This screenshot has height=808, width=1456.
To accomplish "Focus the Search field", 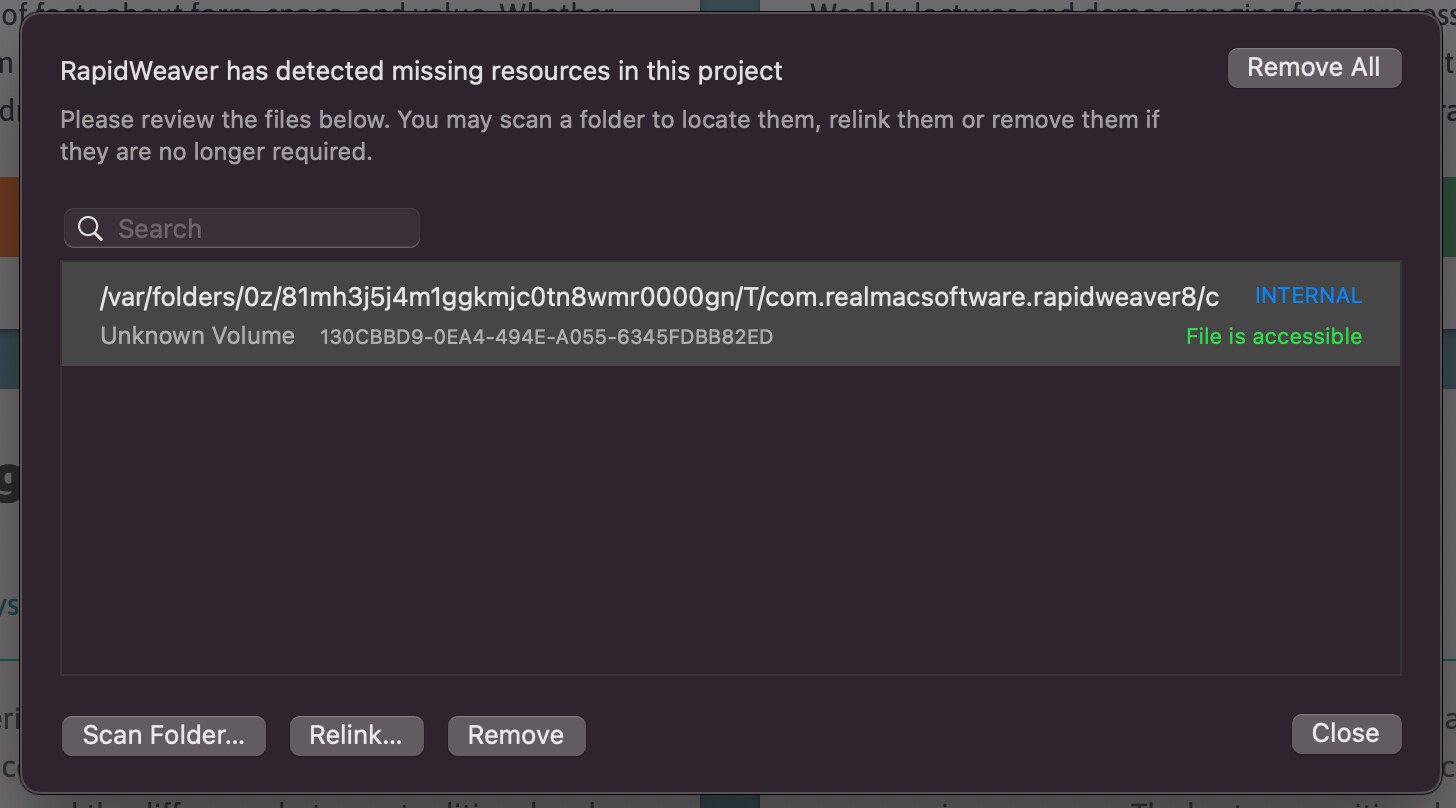I will tap(242, 229).
